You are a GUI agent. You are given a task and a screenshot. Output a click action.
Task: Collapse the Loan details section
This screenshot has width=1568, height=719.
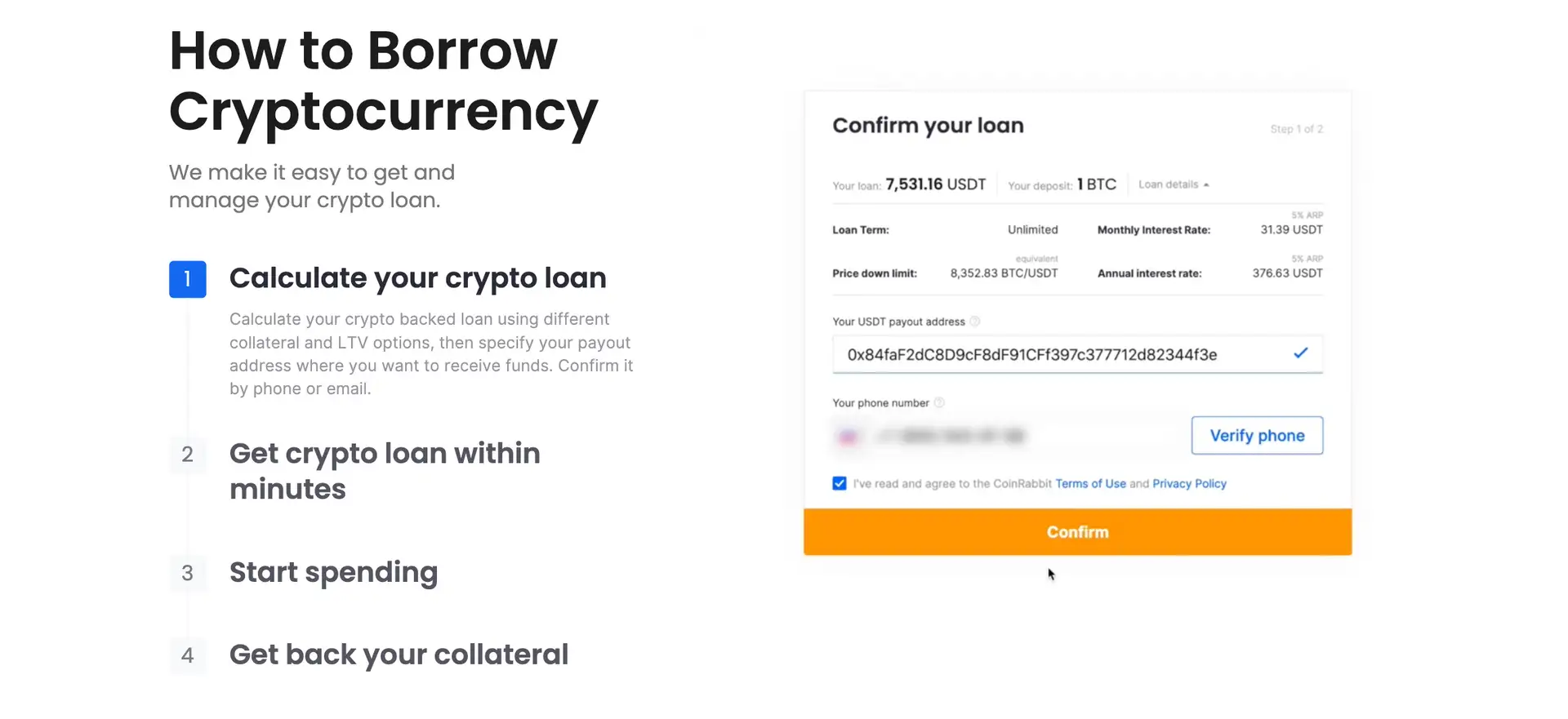tap(1174, 184)
